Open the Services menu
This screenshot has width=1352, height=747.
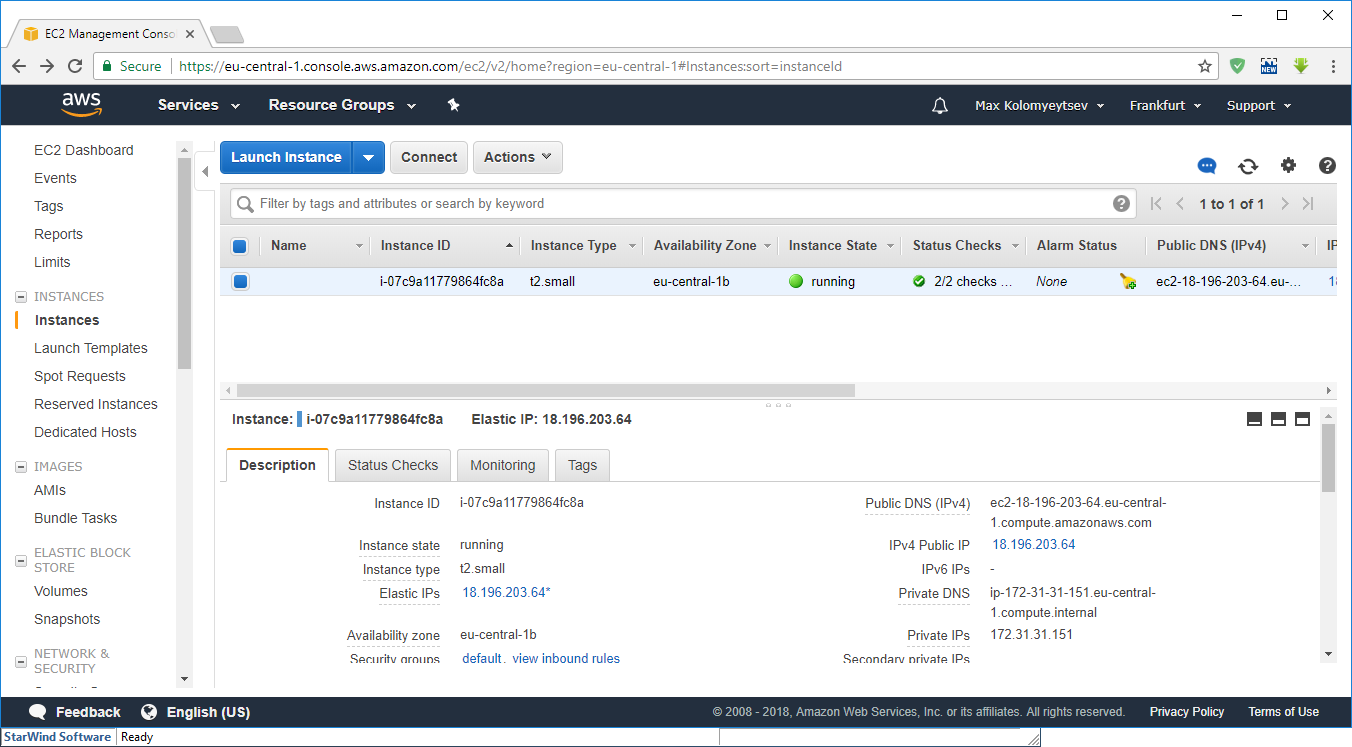pyautogui.click(x=199, y=105)
